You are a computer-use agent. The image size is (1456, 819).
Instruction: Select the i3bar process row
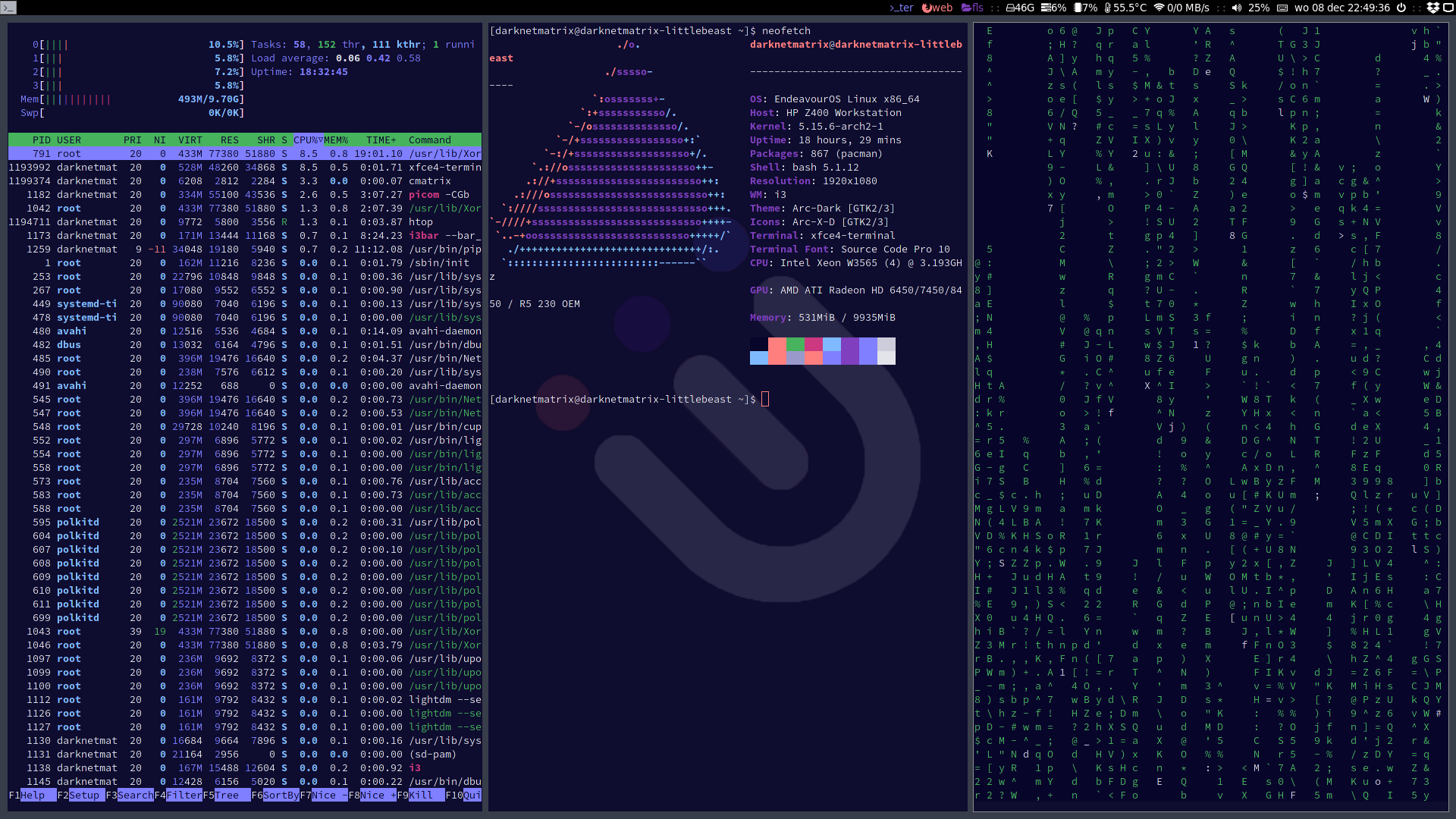click(x=245, y=236)
